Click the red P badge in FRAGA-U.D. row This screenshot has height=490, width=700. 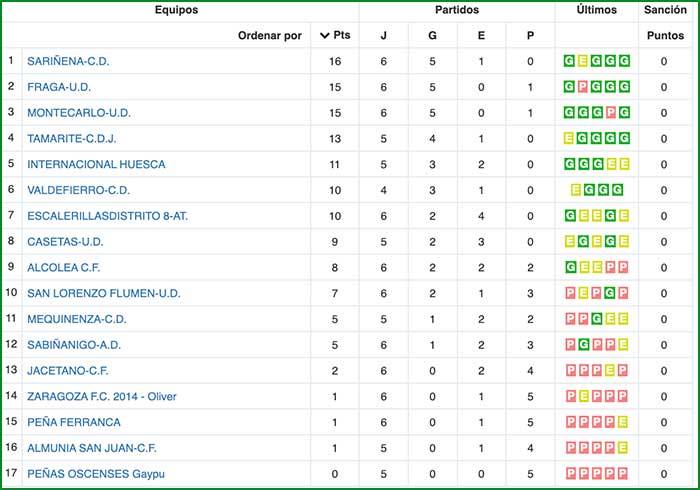pyautogui.click(x=583, y=87)
